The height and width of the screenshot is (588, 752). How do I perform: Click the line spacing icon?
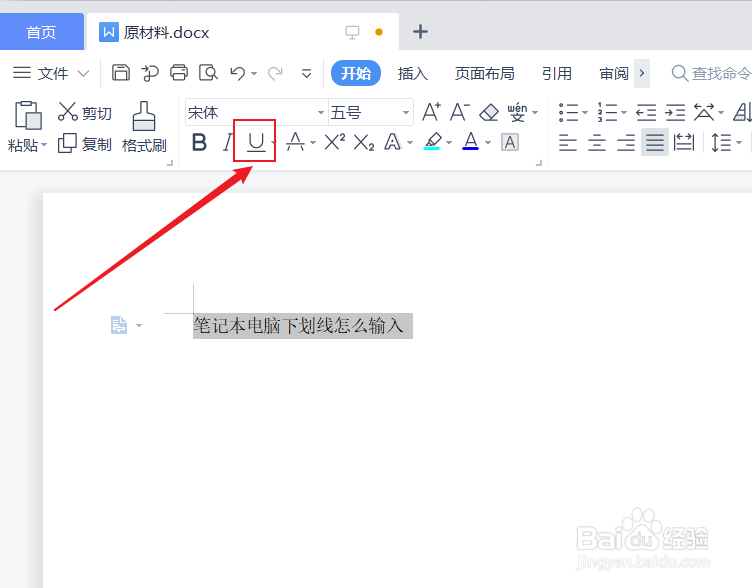point(721,142)
